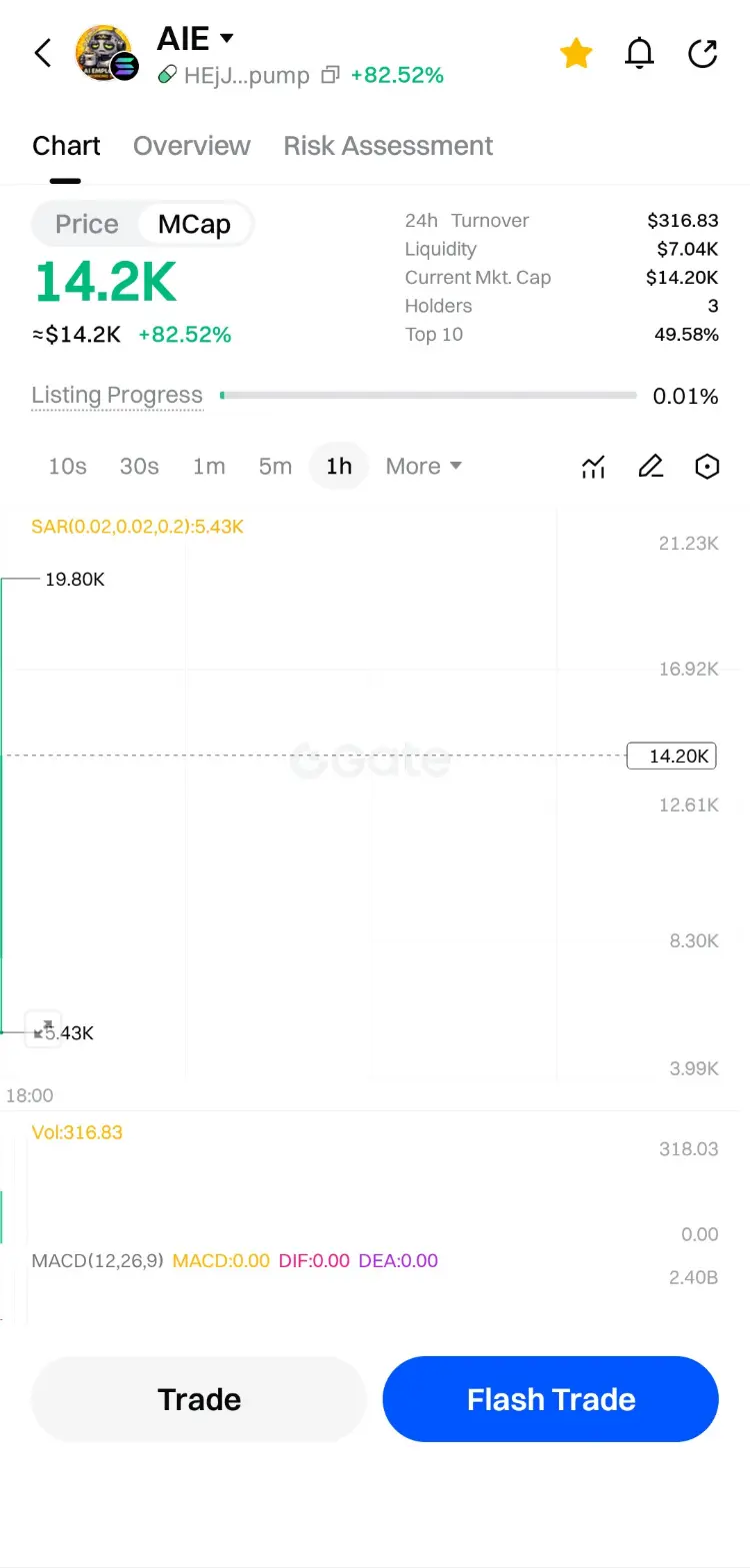Tap the back arrow icon
Viewport: 750px width, 1568px height.
pos(43,53)
